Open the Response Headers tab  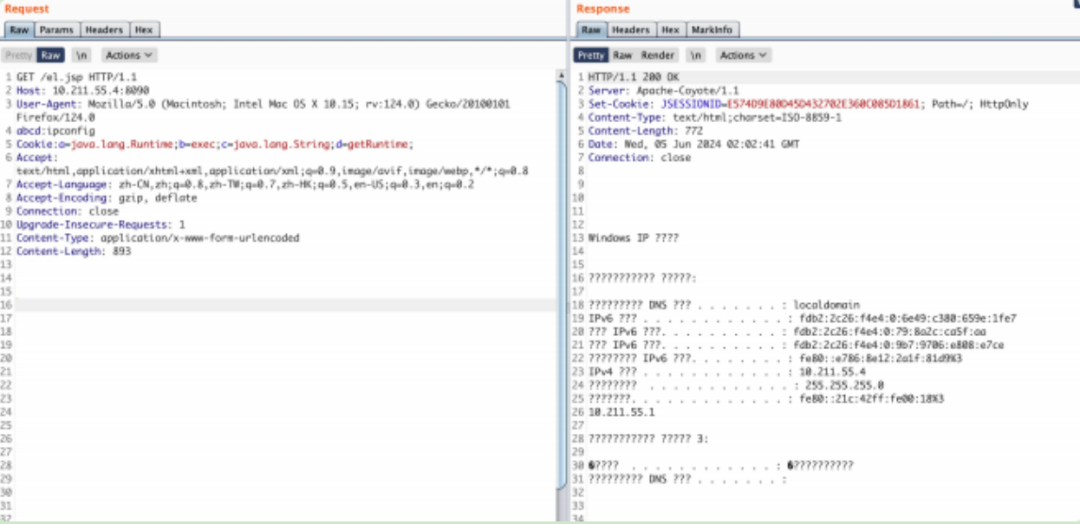click(630, 30)
